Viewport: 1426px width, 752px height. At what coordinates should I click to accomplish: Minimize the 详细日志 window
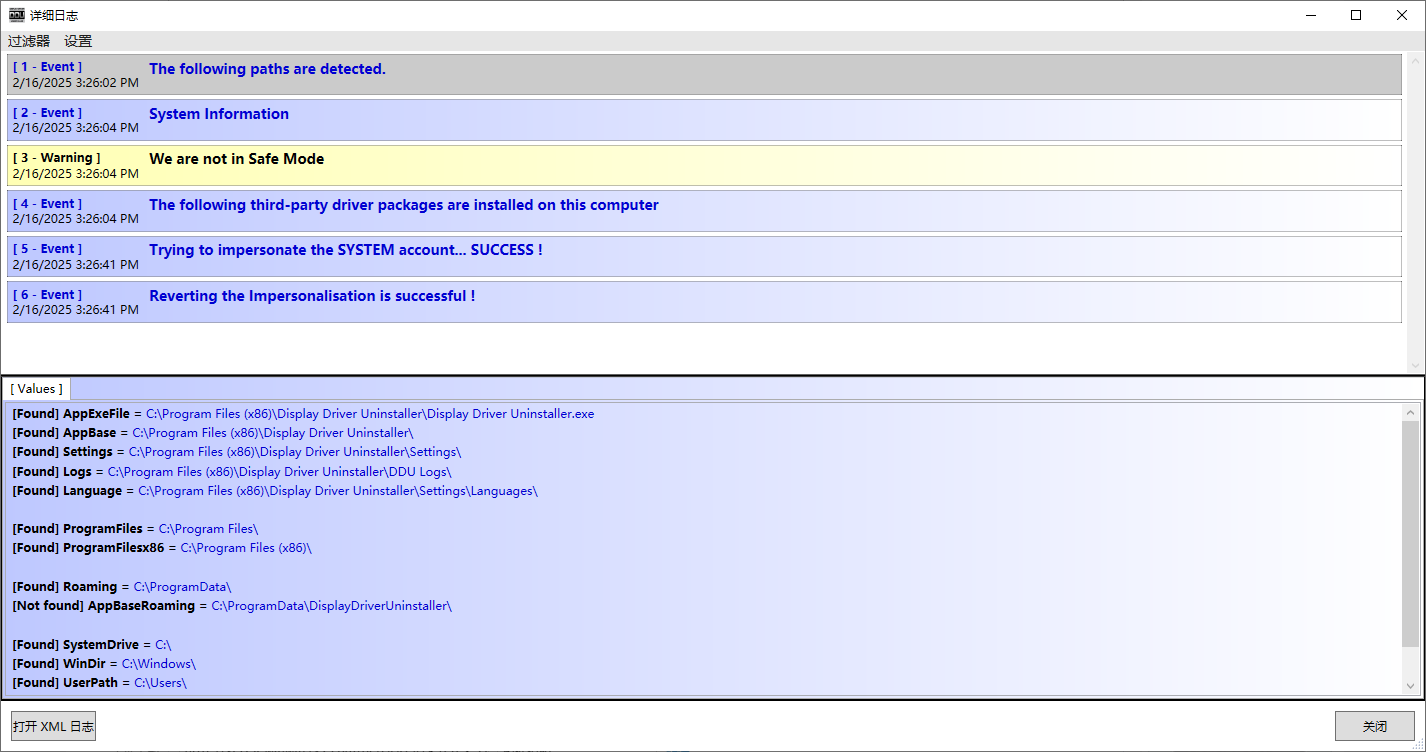(1309, 15)
